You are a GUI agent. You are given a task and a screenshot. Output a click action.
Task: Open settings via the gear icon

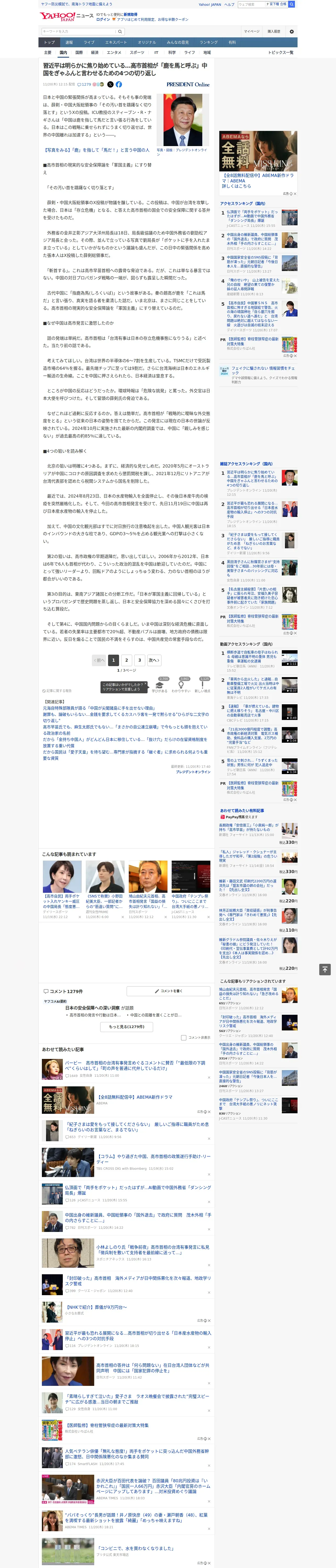291,31
